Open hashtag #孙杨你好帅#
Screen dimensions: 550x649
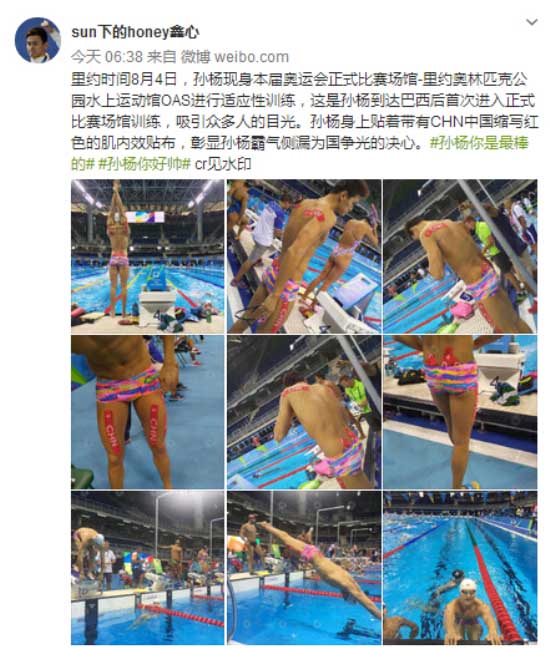click(x=144, y=164)
